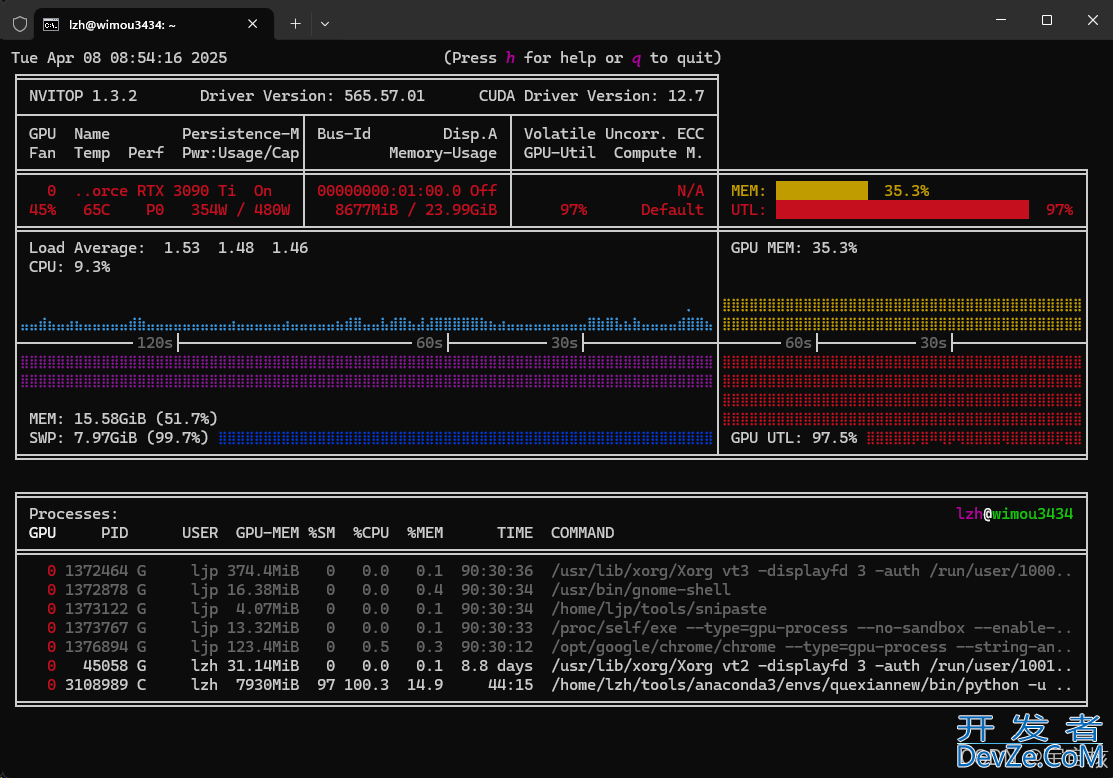Image resolution: width=1113 pixels, height=778 pixels.
Task: Click the terminal icon in lzh@wimou3434 tab
Action: pyautogui.click(x=50, y=25)
